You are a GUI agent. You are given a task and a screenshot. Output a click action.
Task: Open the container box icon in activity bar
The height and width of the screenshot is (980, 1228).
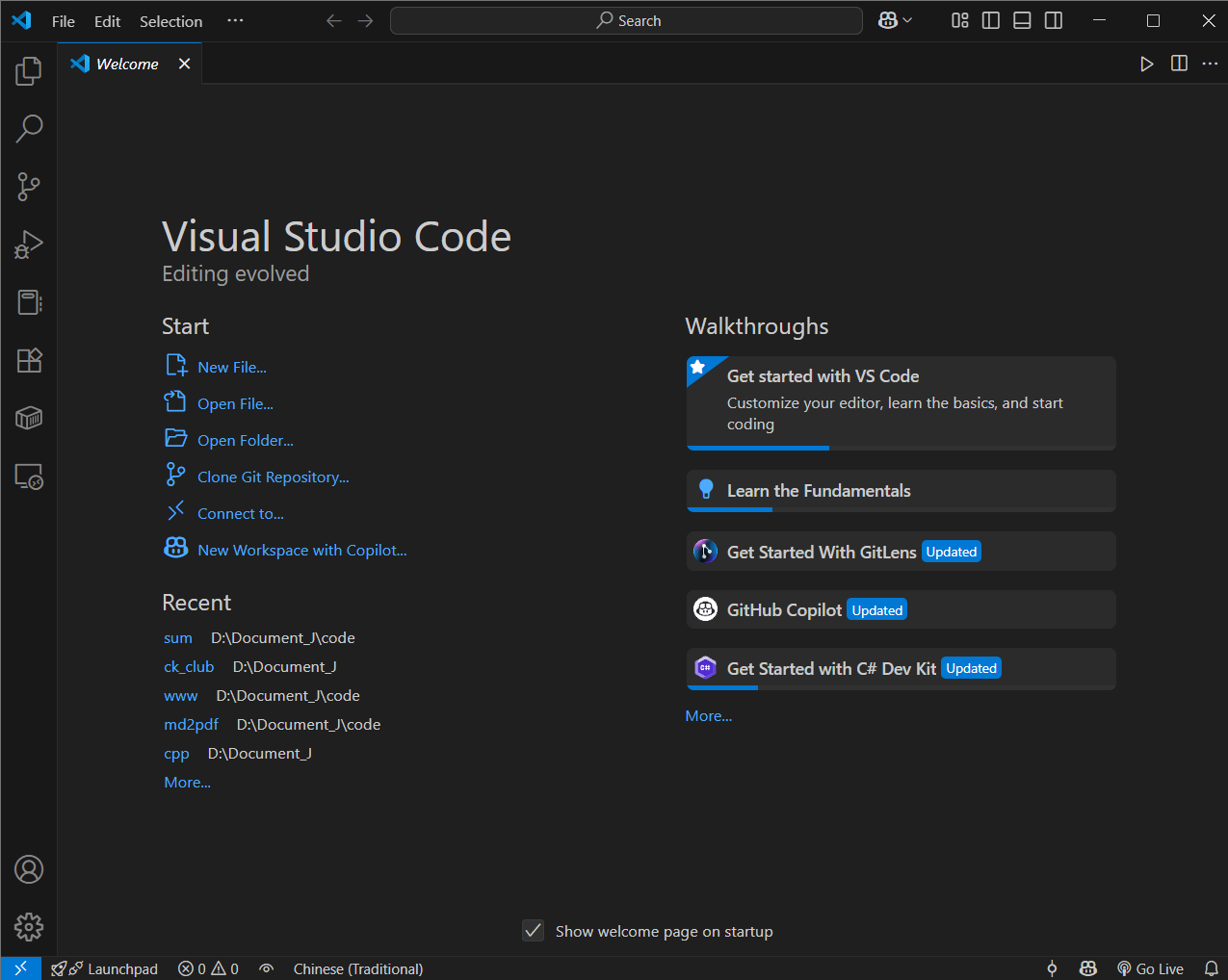click(x=29, y=418)
